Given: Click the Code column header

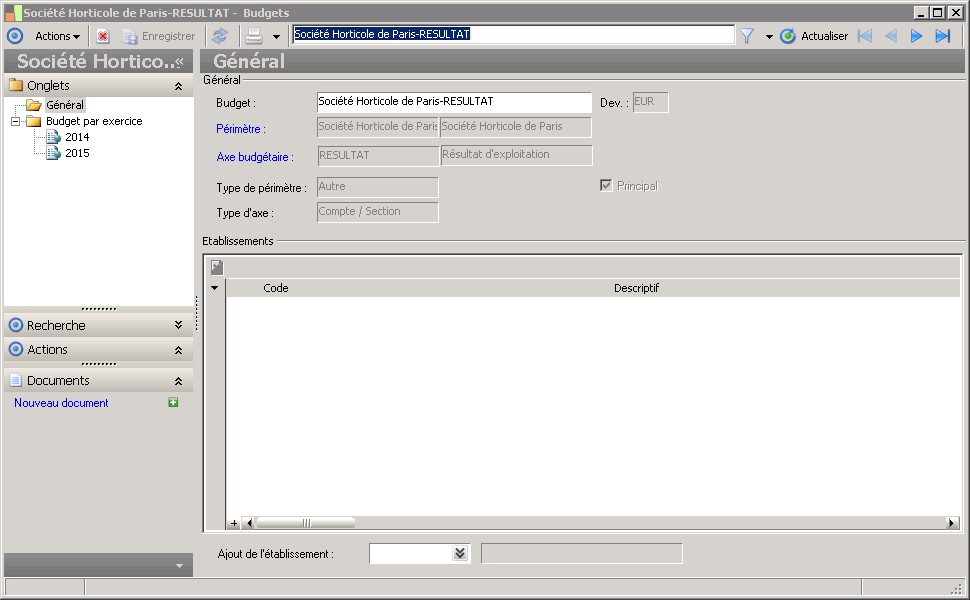Looking at the screenshot, I should [x=275, y=288].
